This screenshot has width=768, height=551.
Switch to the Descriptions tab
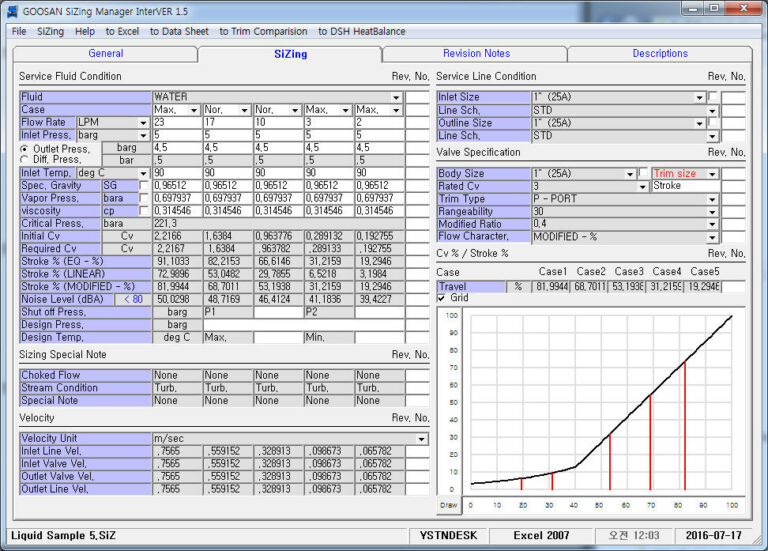click(x=660, y=53)
